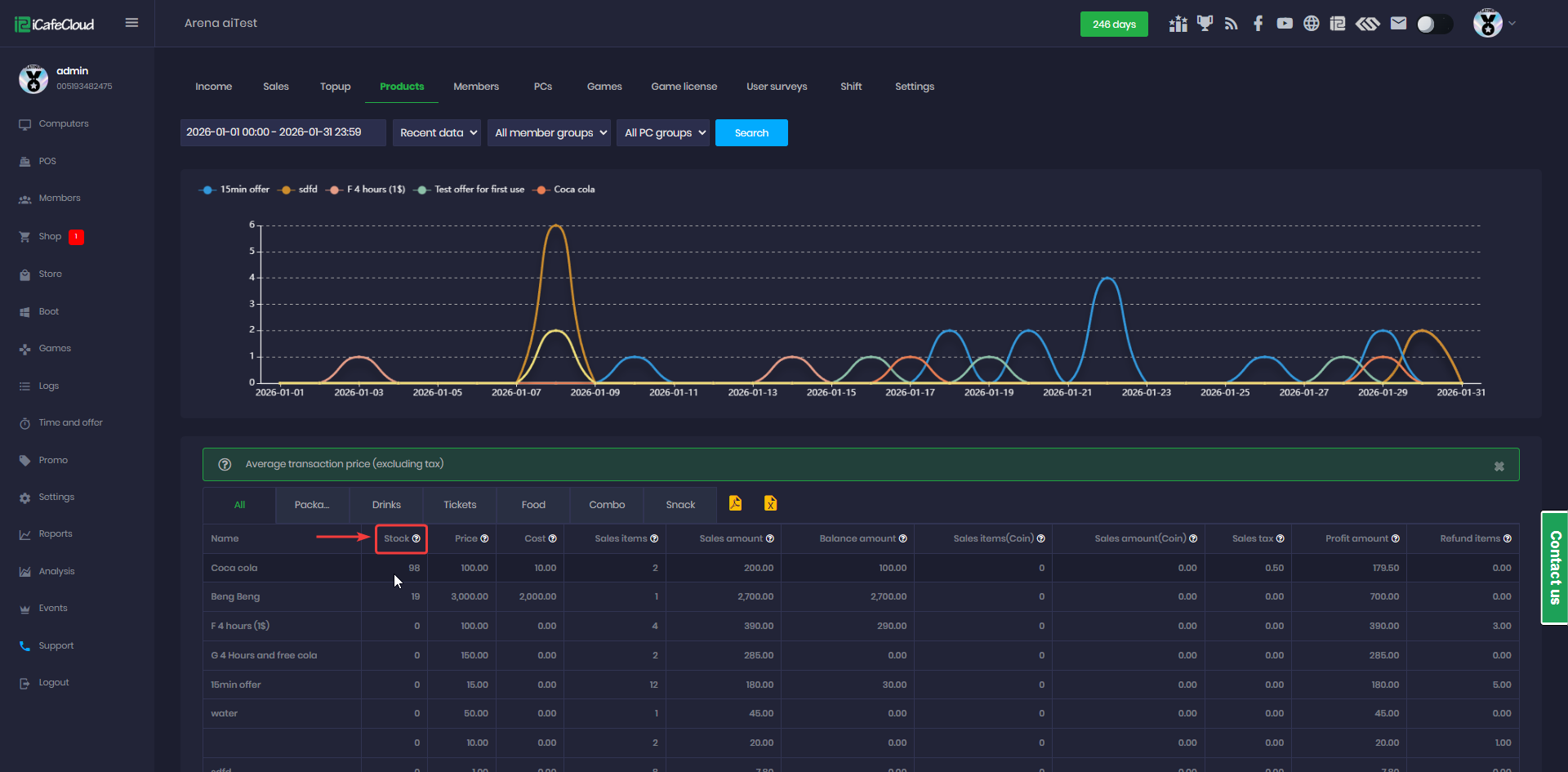Export the products table to Excel
Viewport: 1568px width, 772px height.
click(770, 503)
